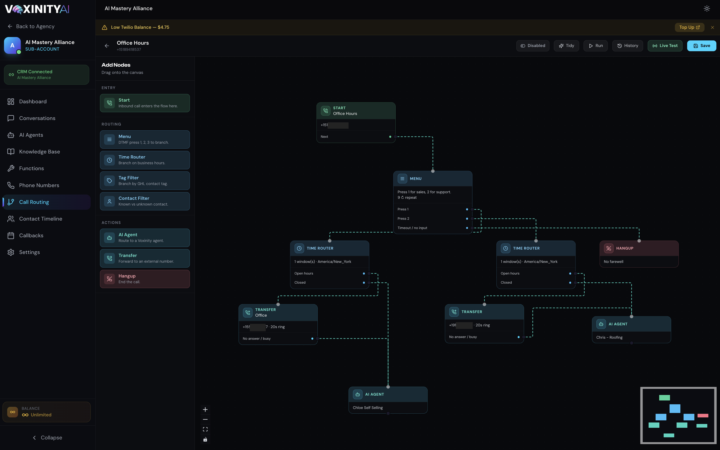The image size is (720, 450).
Task: Click the Knowledge Base book icon
Action: point(11,152)
